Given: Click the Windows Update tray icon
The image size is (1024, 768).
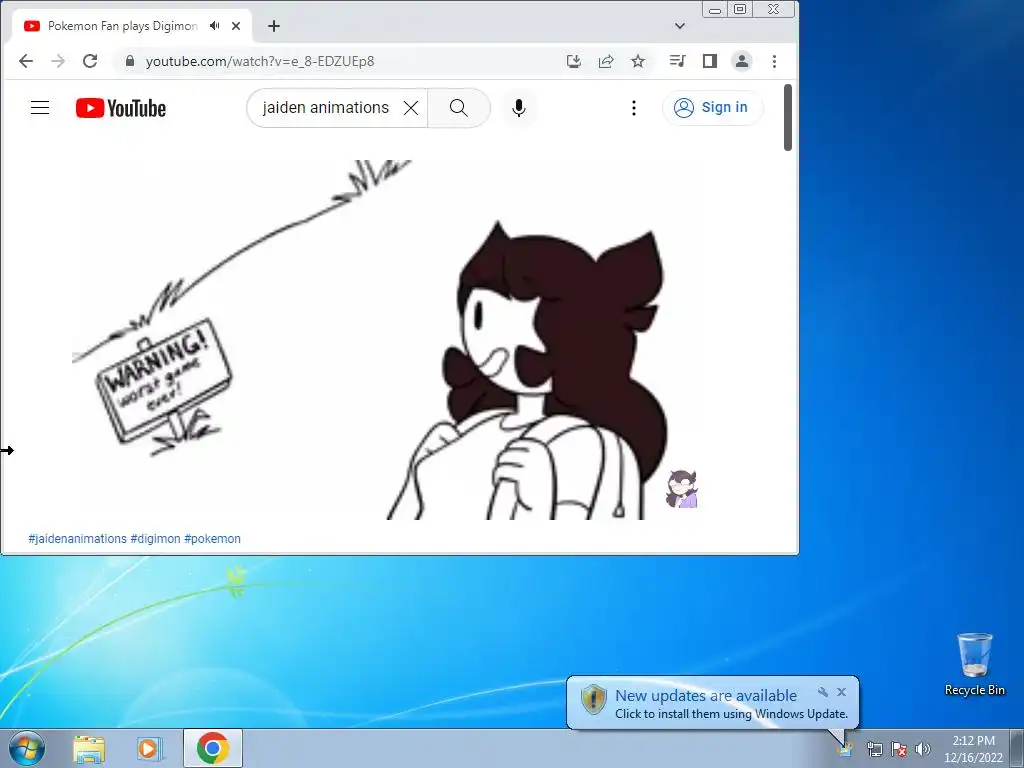Looking at the screenshot, I should click(x=846, y=749).
